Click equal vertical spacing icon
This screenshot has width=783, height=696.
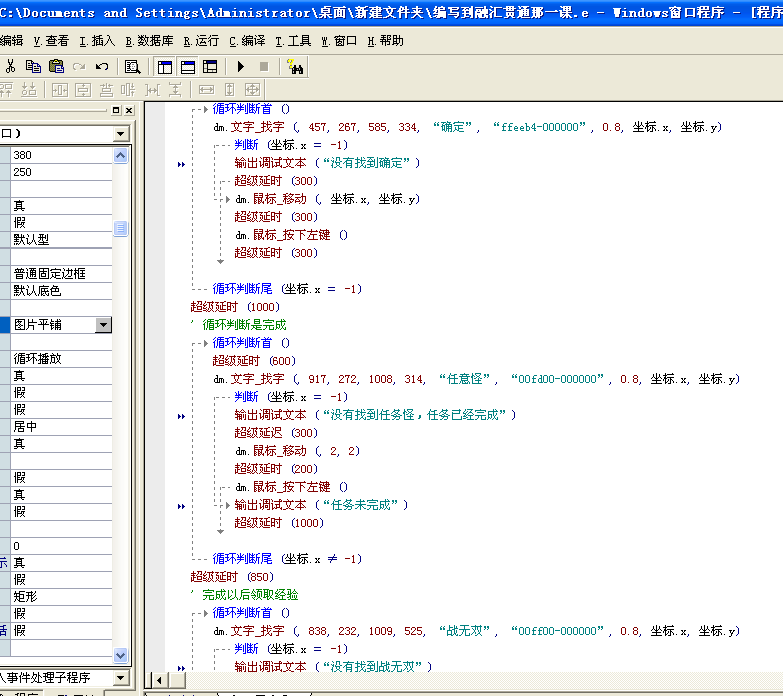click(x=175, y=90)
